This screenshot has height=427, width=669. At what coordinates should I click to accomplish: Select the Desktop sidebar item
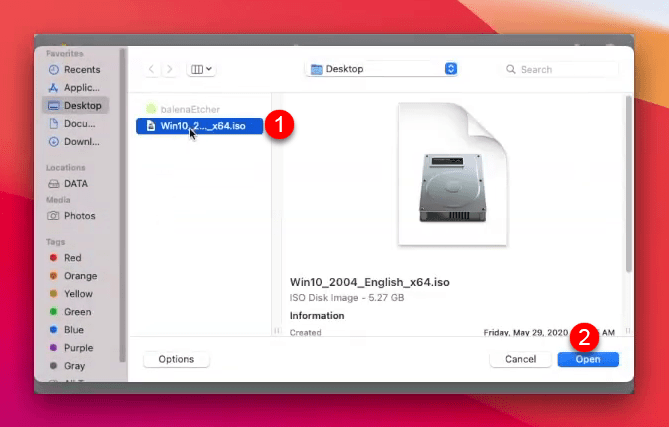[76, 105]
